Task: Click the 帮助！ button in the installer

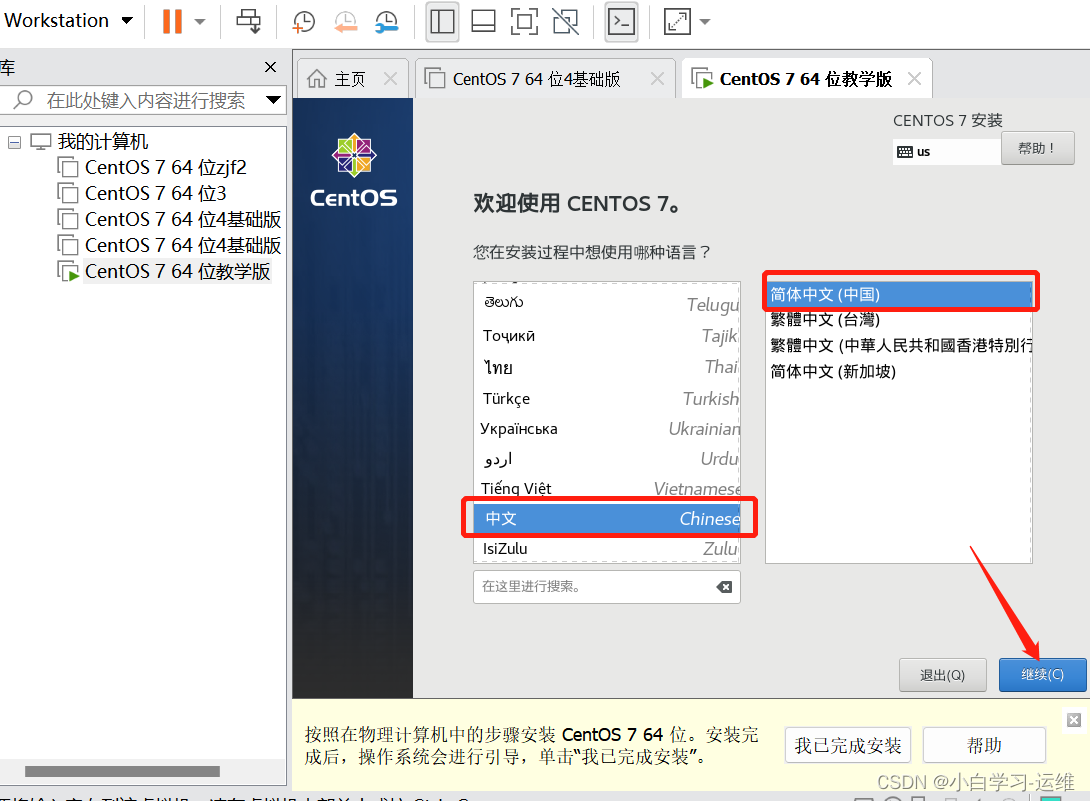Action: (x=1037, y=148)
